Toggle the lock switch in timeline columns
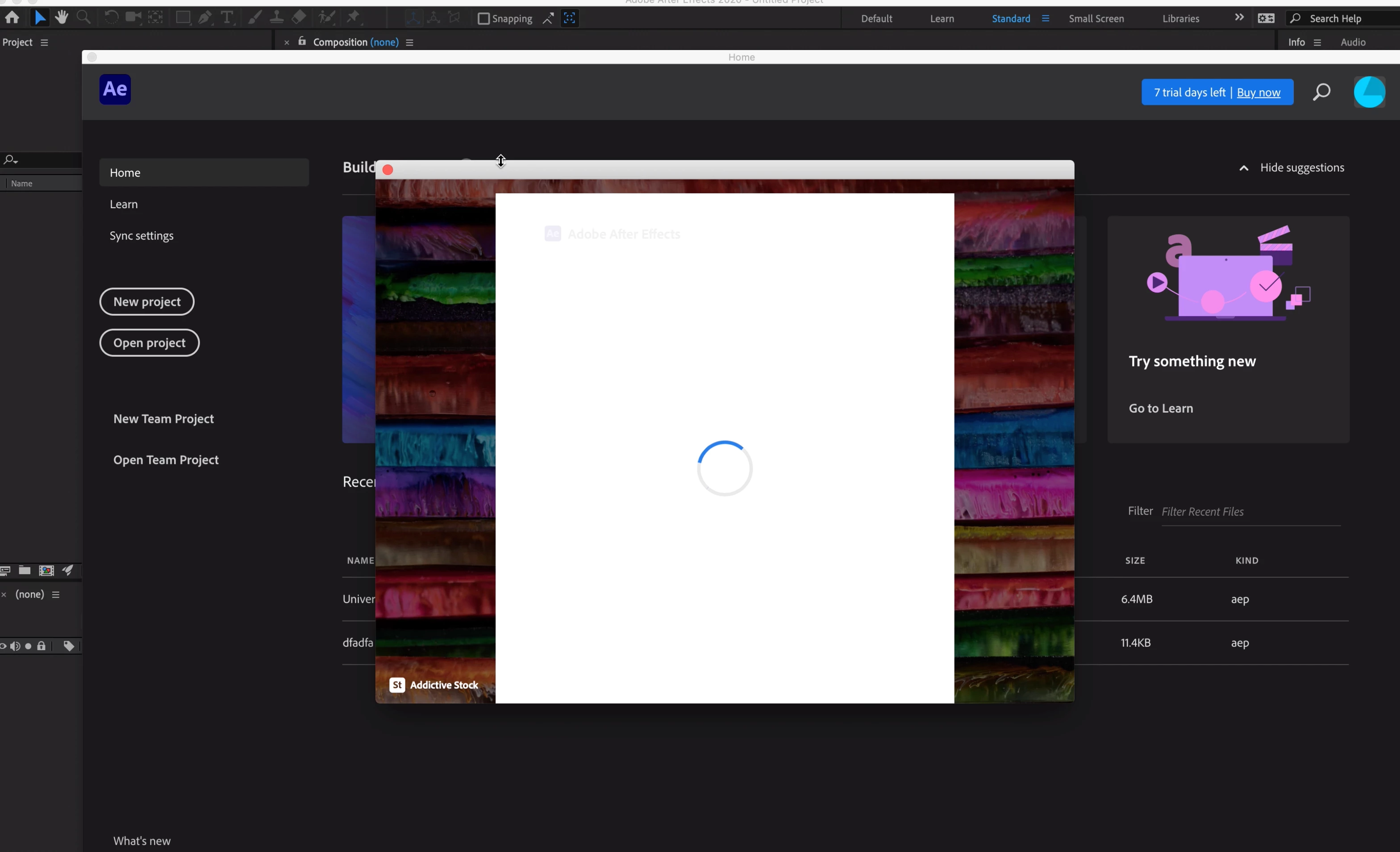Screen dimensions: 1400x852 coord(42,646)
